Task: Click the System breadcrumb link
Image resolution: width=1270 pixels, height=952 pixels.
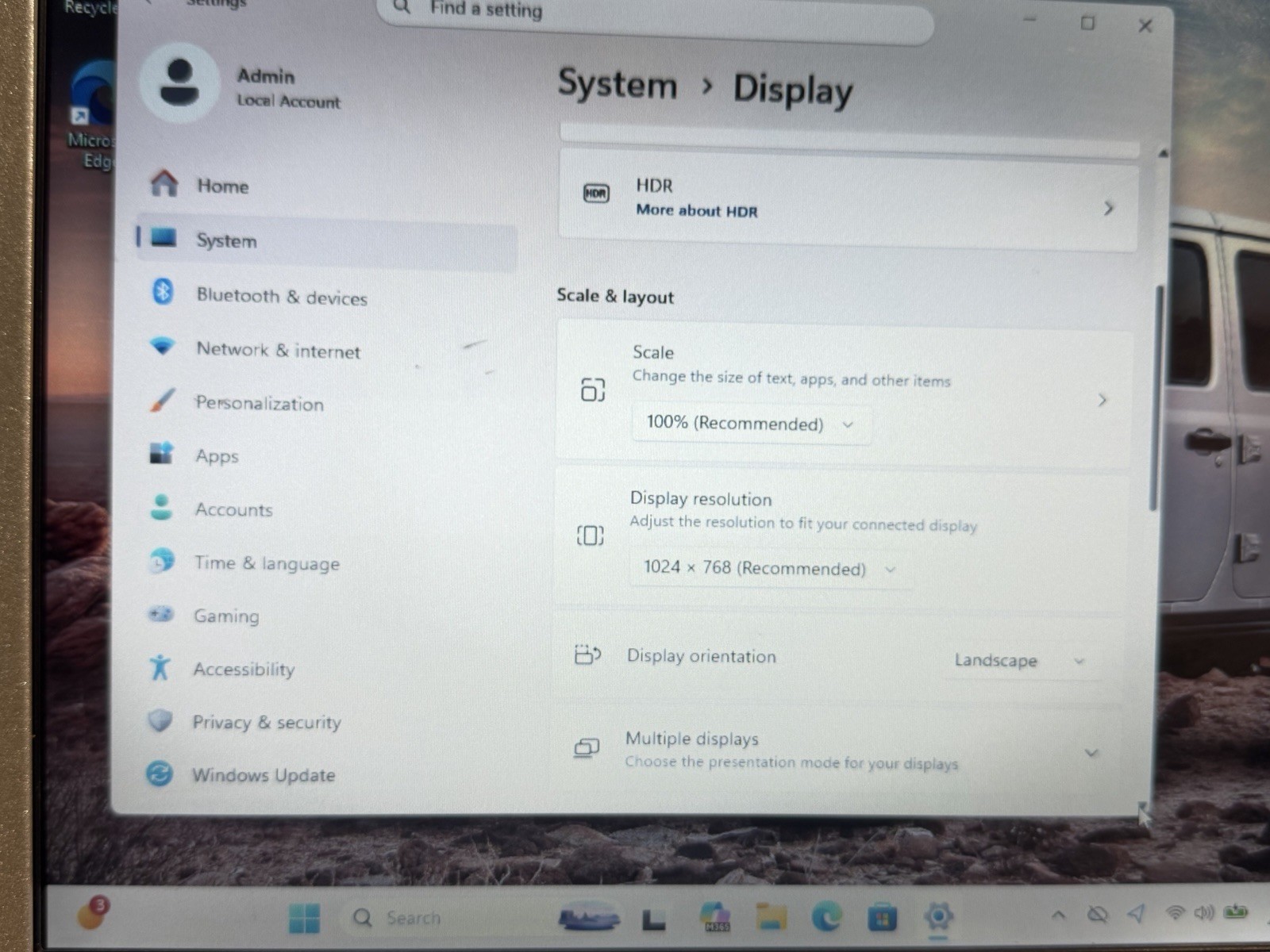Action: pos(617,83)
